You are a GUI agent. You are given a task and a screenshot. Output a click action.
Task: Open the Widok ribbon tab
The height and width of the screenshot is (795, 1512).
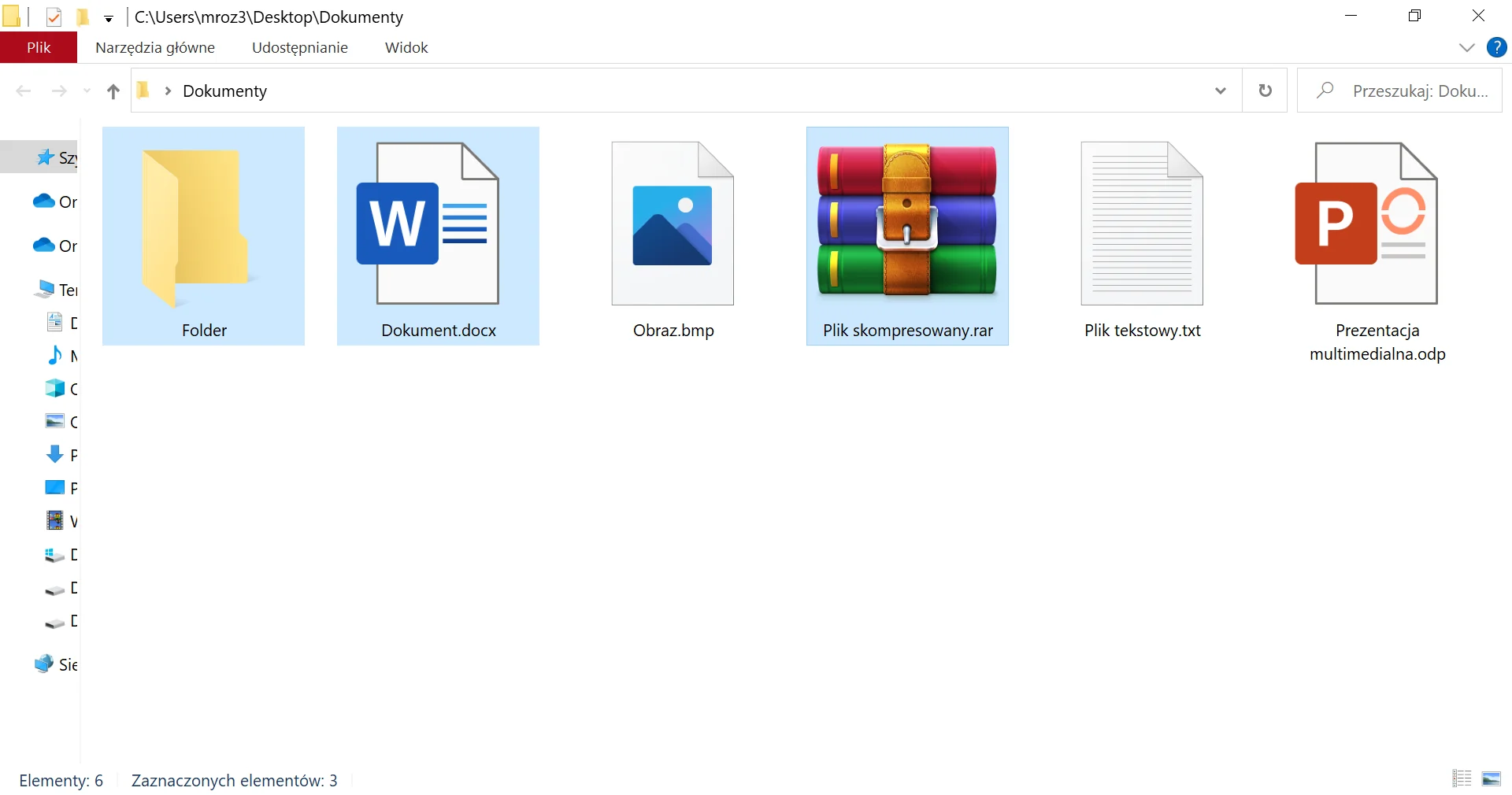click(406, 47)
